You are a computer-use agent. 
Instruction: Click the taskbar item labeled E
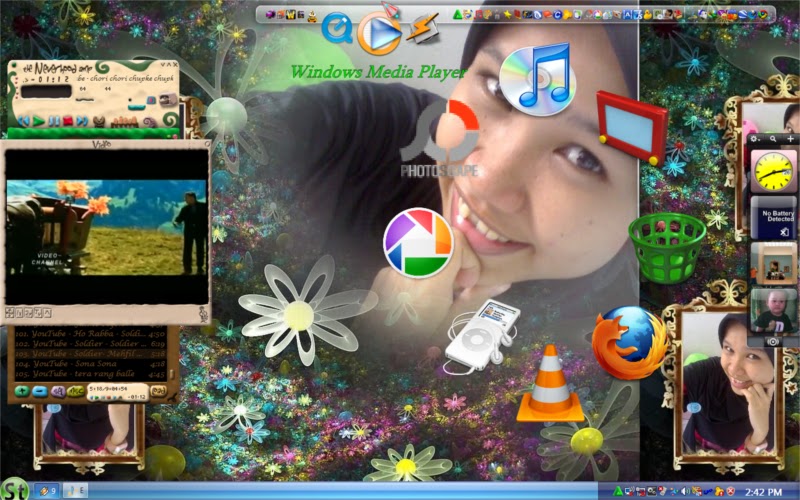(x=75, y=491)
